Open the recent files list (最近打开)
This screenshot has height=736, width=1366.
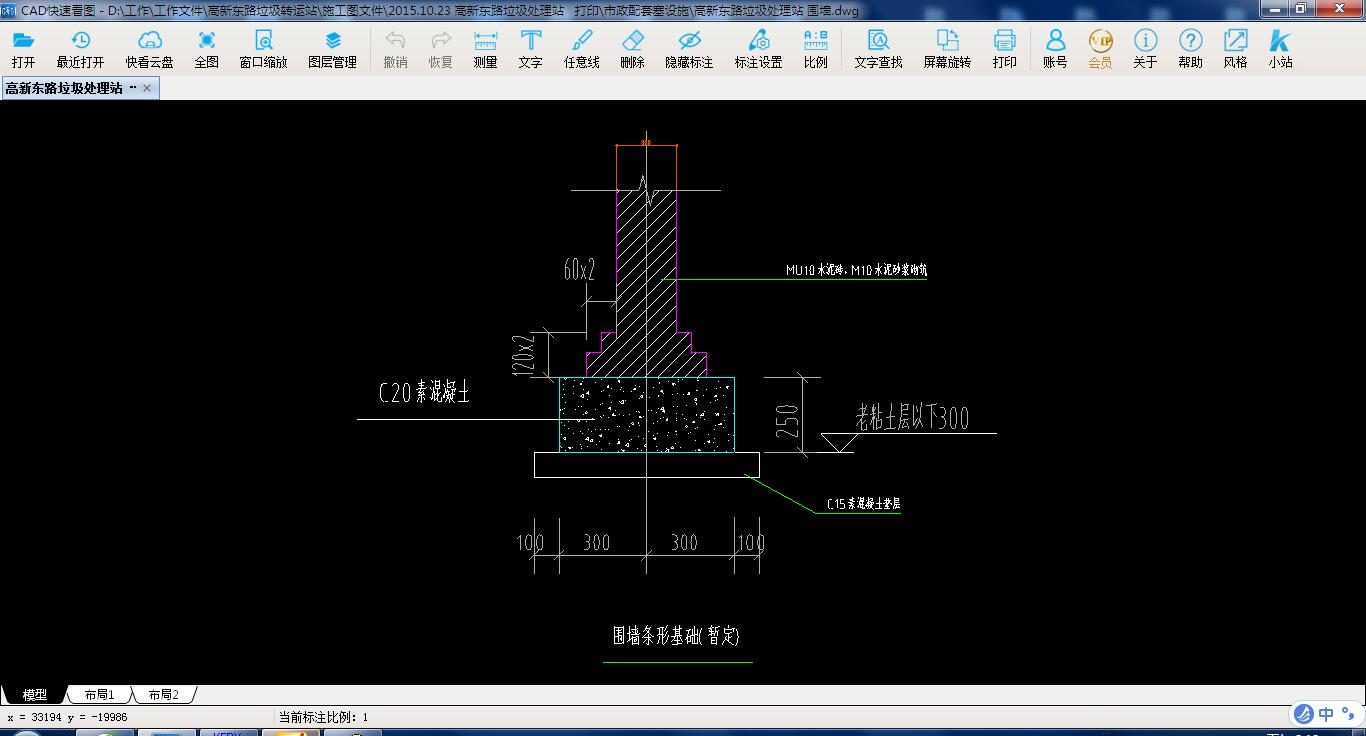coord(80,48)
